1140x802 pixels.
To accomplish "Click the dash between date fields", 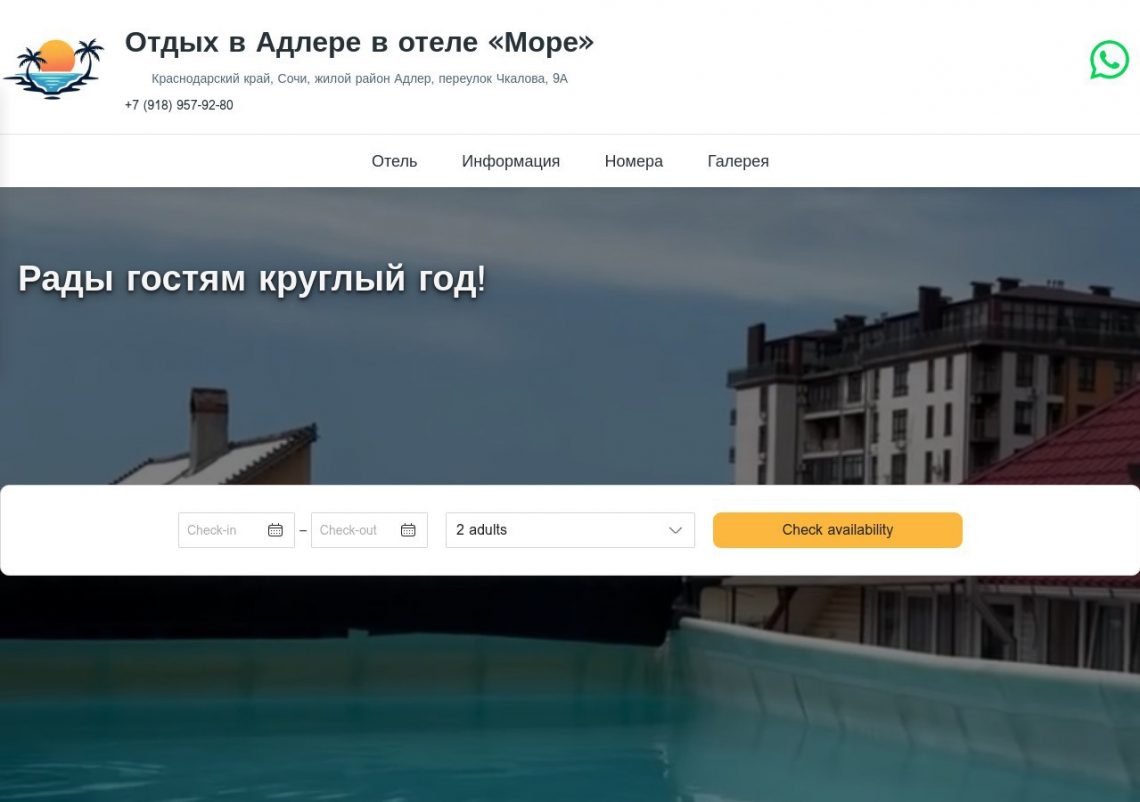I will [303, 530].
